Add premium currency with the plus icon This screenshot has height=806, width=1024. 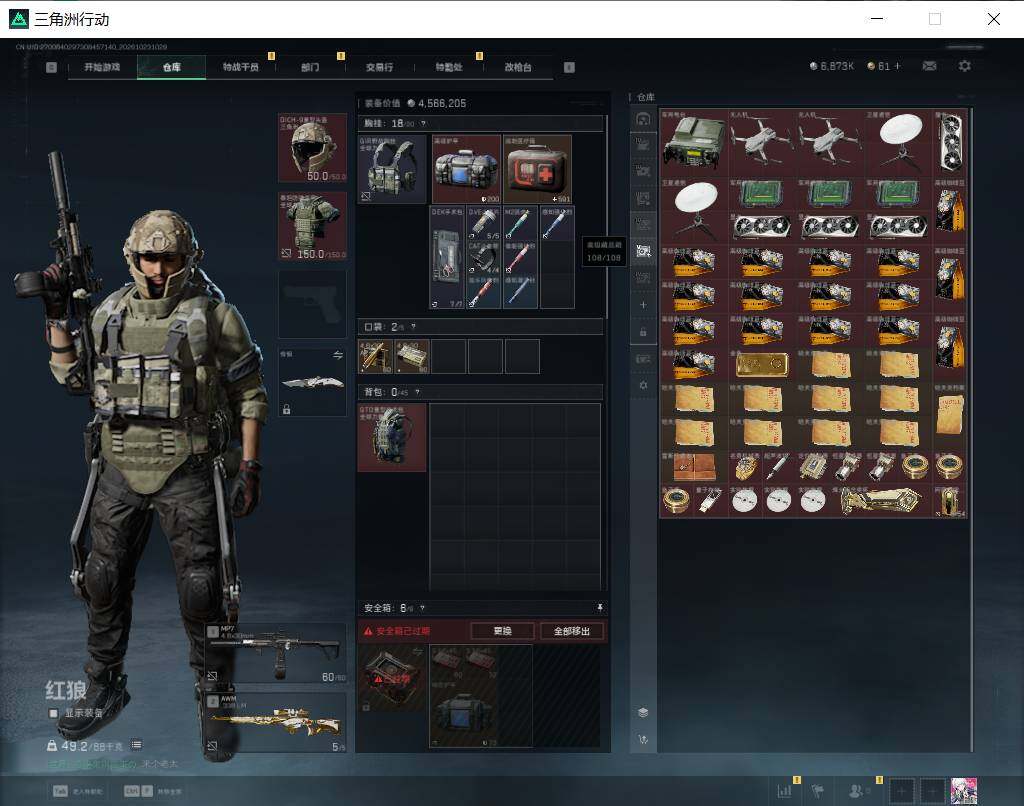[897, 66]
